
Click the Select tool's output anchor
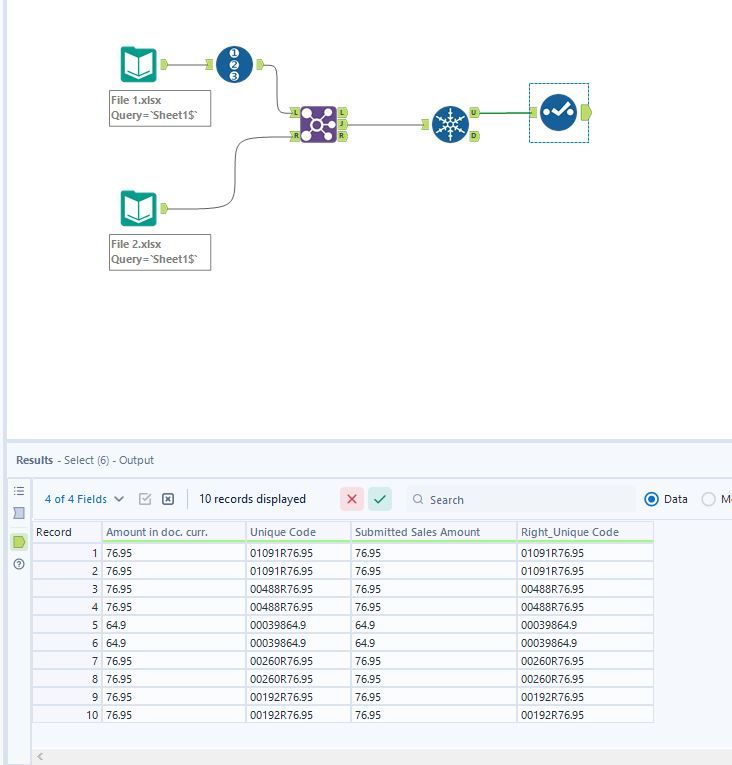(x=587, y=113)
